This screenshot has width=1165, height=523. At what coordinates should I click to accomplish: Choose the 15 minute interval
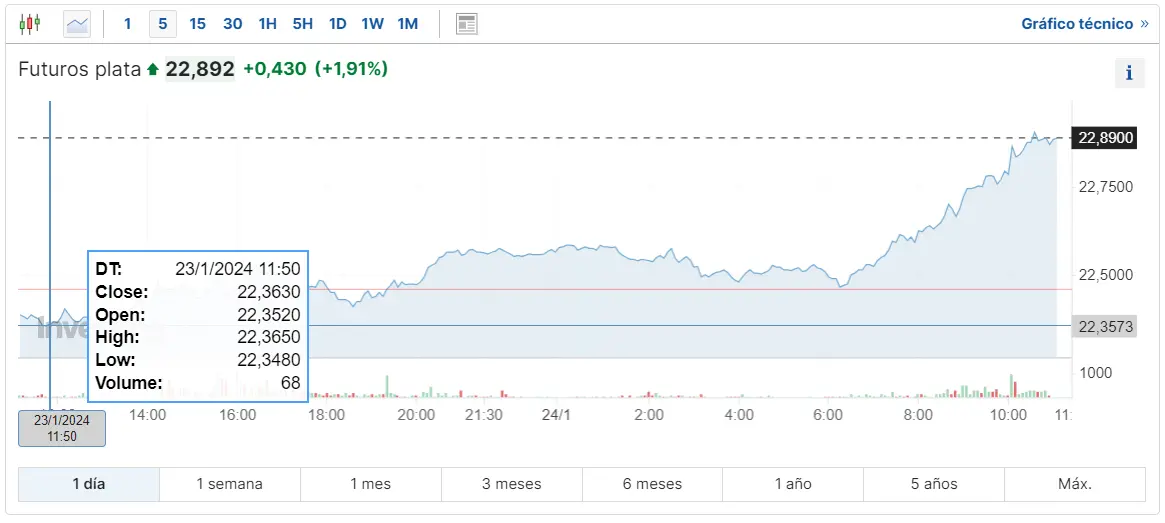197,23
